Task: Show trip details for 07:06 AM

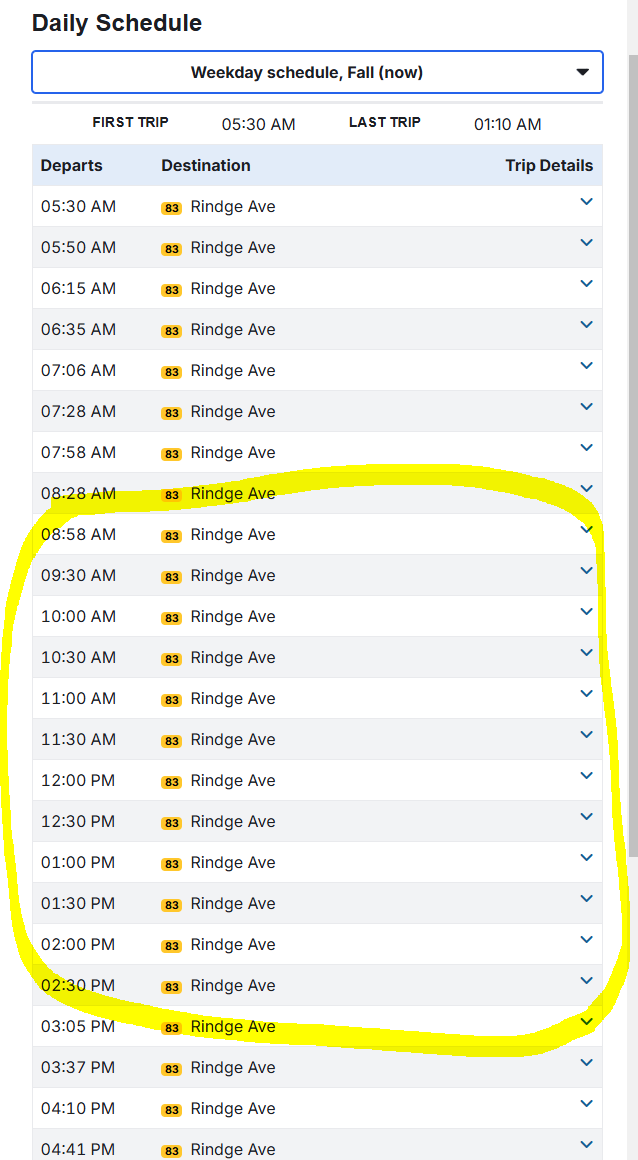Action: point(586,366)
